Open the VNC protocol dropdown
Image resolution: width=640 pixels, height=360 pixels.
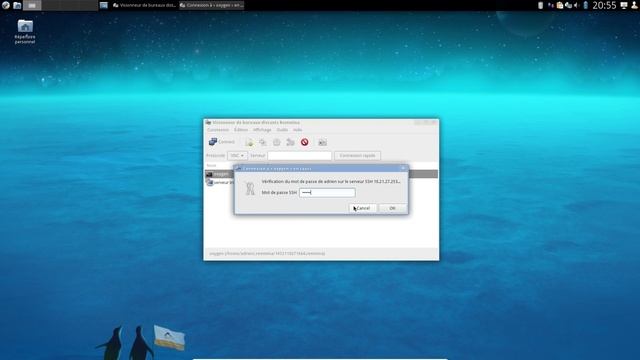coord(237,156)
